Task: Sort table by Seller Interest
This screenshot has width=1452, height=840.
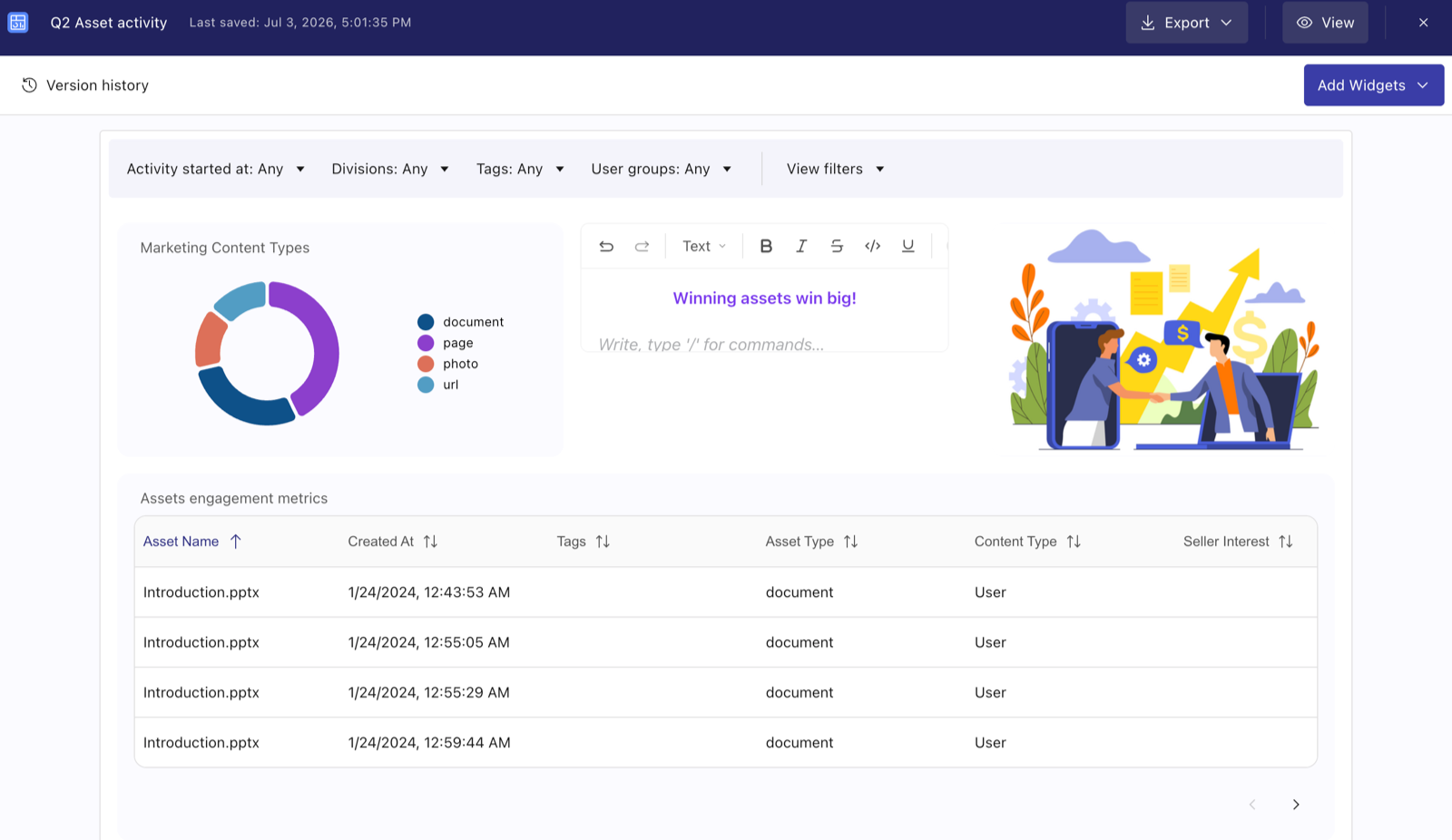Action: [1286, 542]
